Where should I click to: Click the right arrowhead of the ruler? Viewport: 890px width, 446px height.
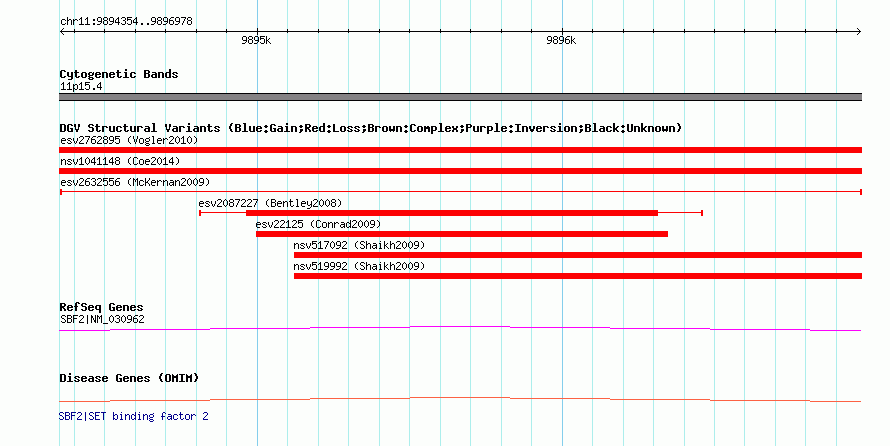(859, 32)
